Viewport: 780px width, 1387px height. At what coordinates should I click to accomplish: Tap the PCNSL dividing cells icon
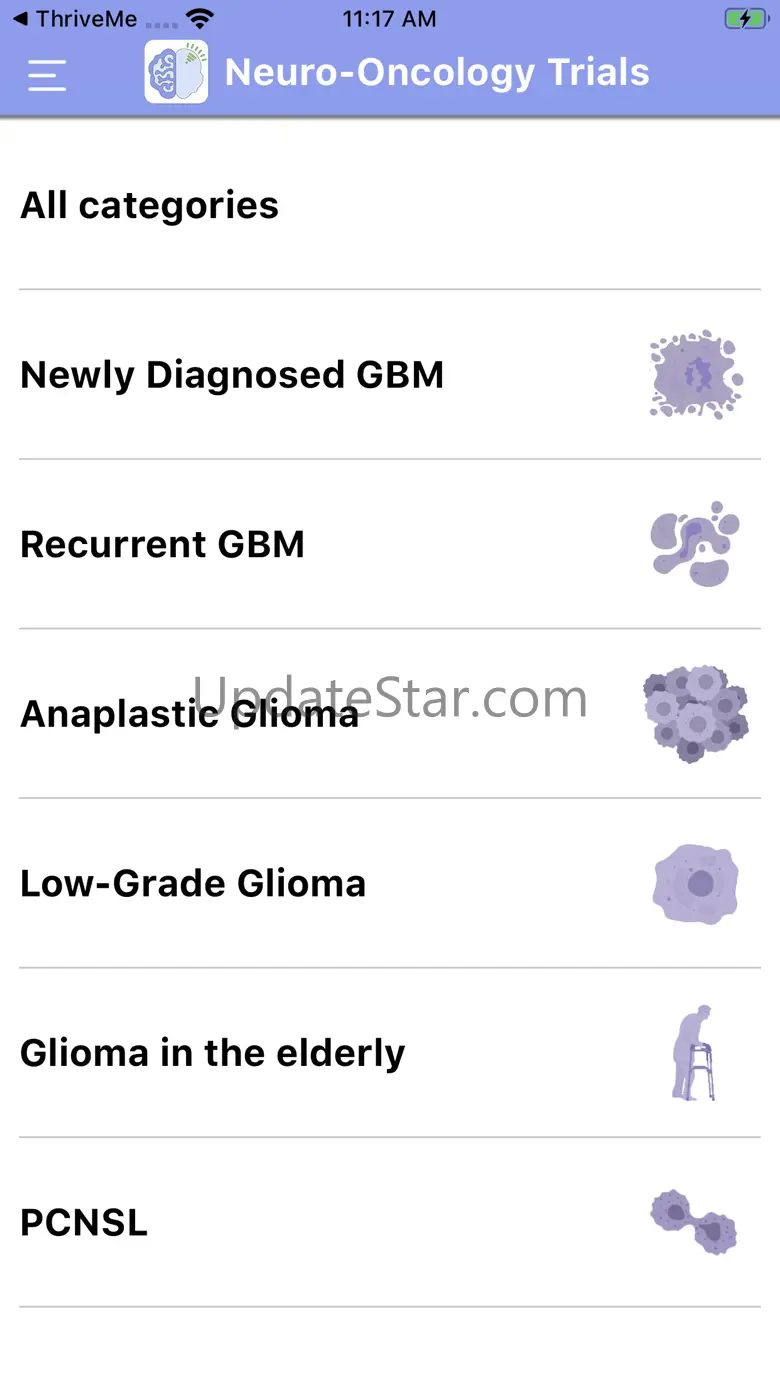click(x=695, y=1222)
